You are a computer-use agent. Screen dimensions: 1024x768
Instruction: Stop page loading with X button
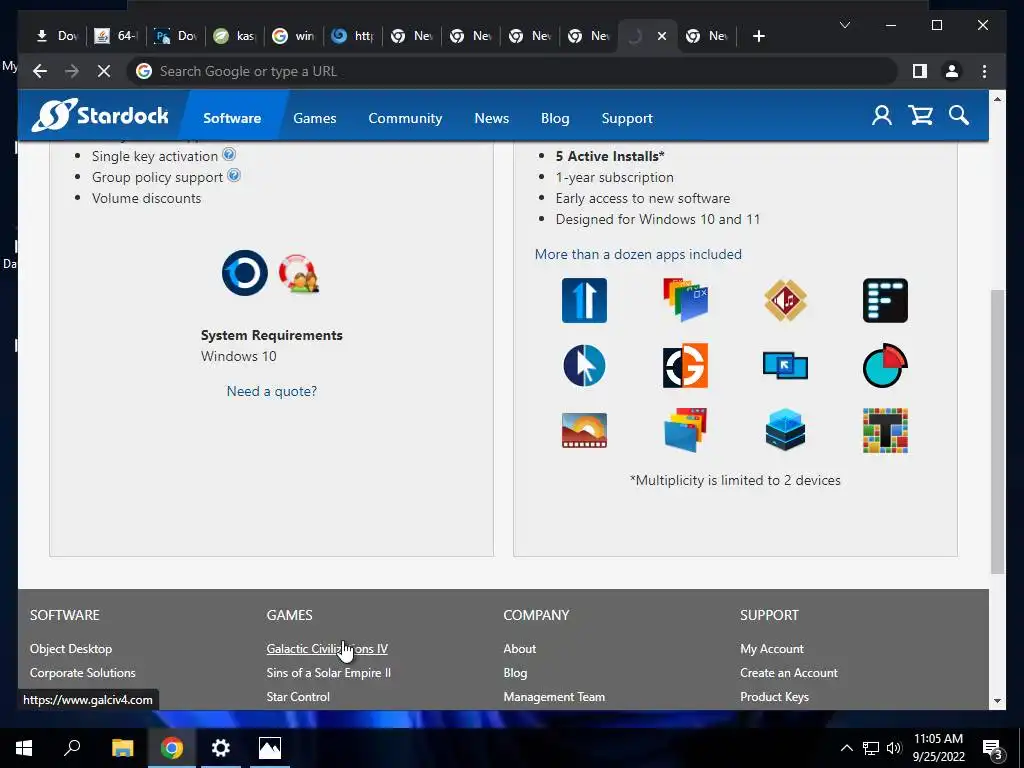pyautogui.click(x=104, y=71)
